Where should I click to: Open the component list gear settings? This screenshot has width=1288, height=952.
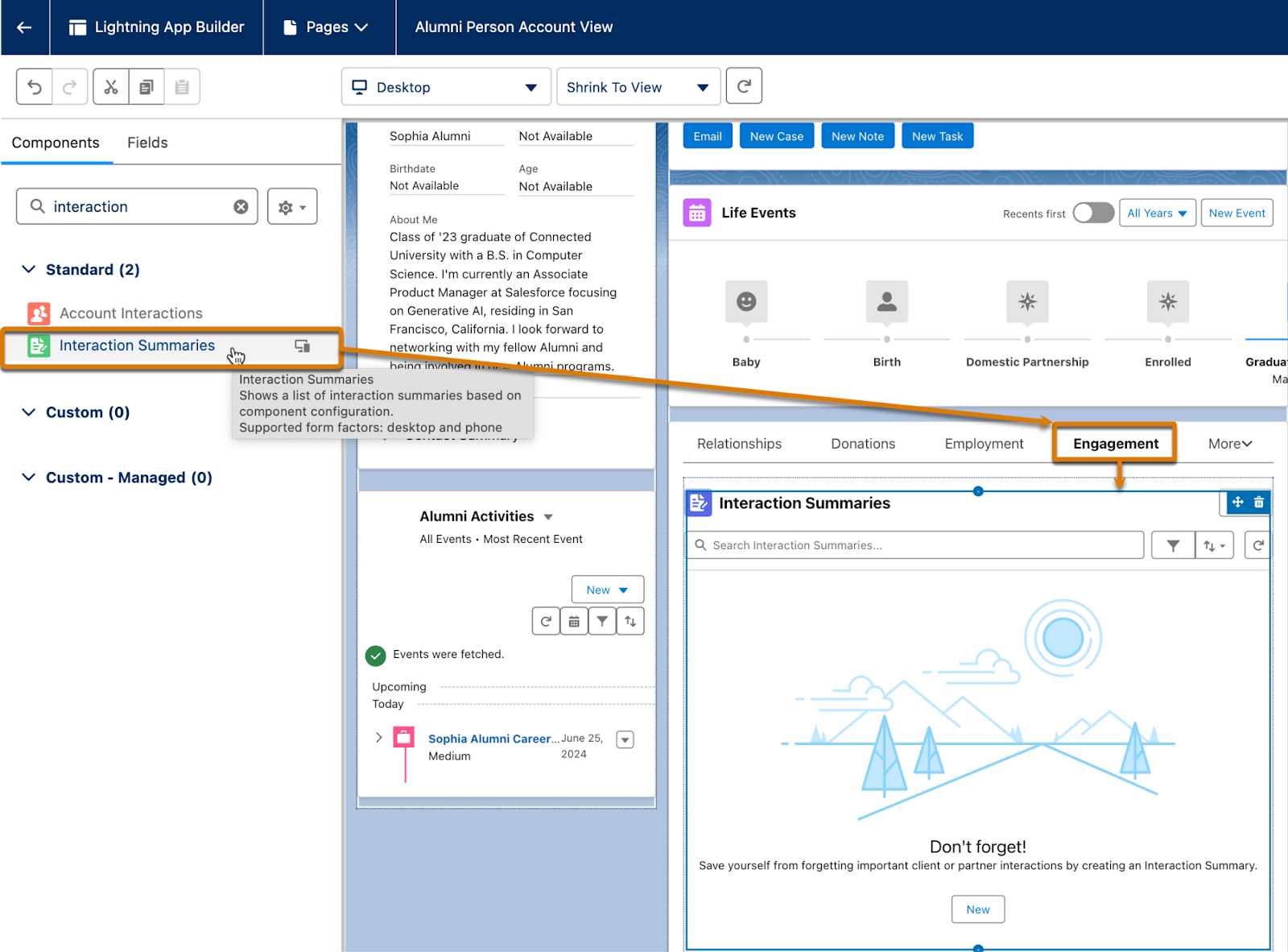(x=292, y=207)
